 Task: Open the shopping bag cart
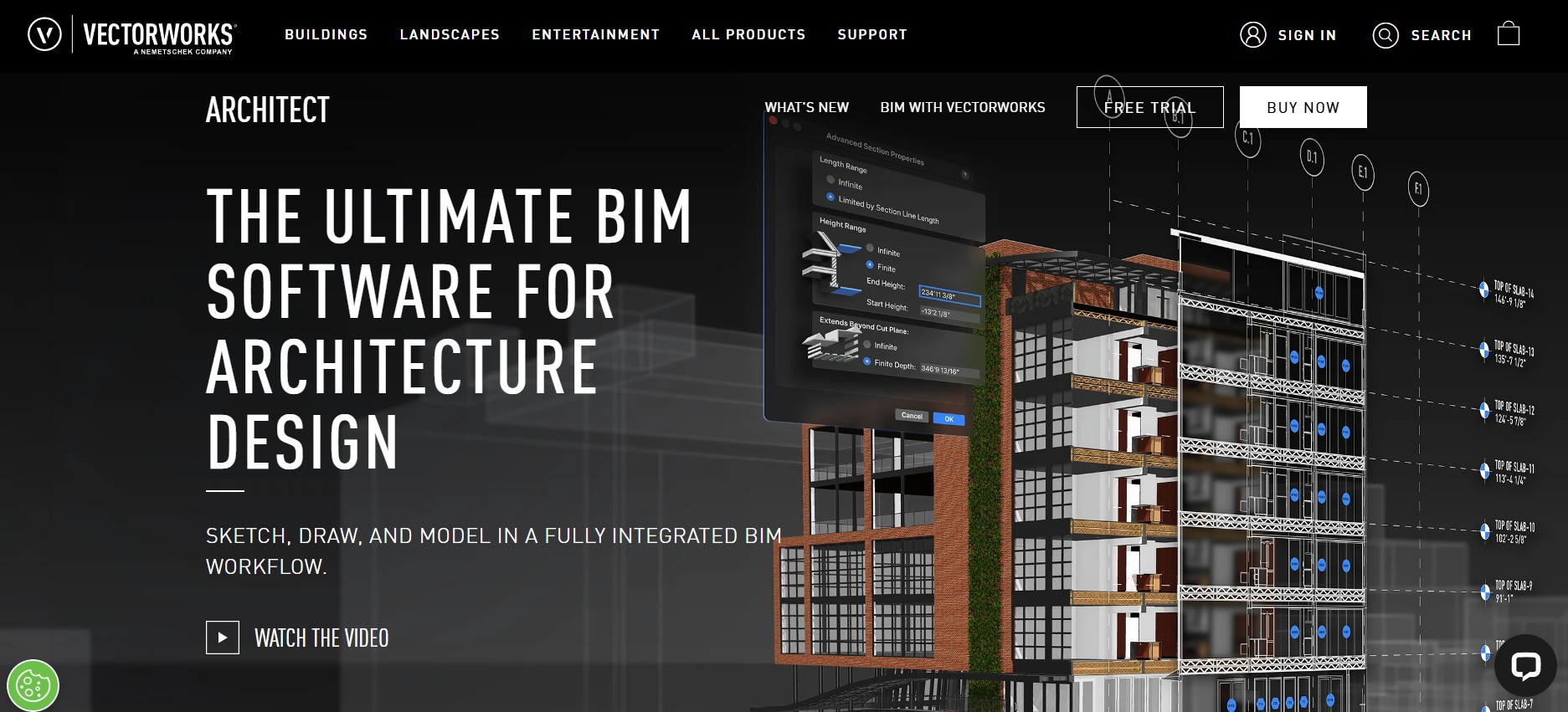pos(1509,33)
